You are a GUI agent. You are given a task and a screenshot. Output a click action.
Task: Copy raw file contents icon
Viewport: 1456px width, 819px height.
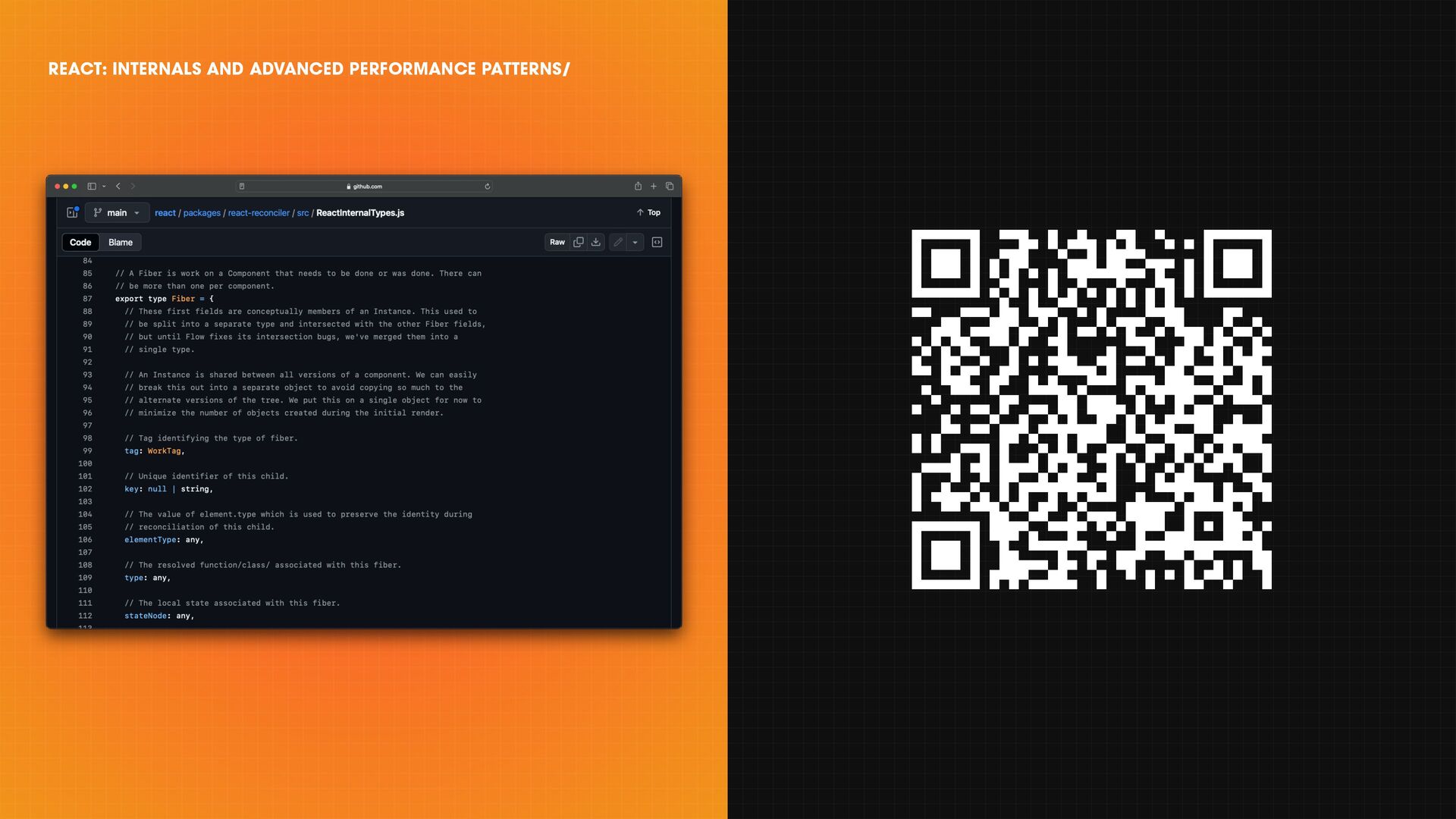579,243
